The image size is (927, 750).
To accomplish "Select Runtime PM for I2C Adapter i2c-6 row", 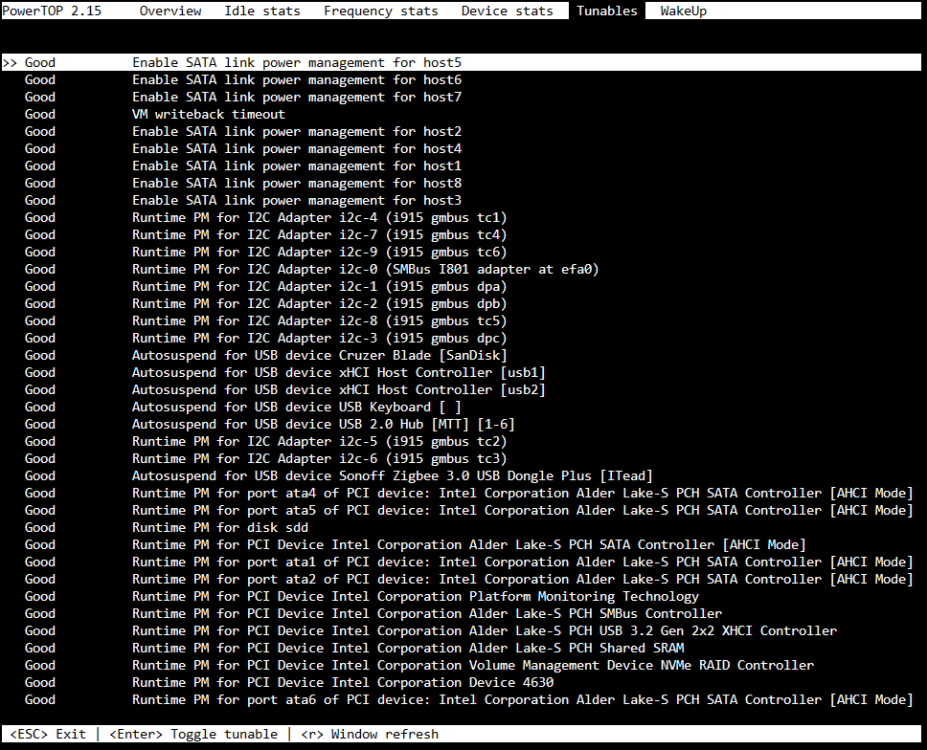I will [x=461, y=458].
